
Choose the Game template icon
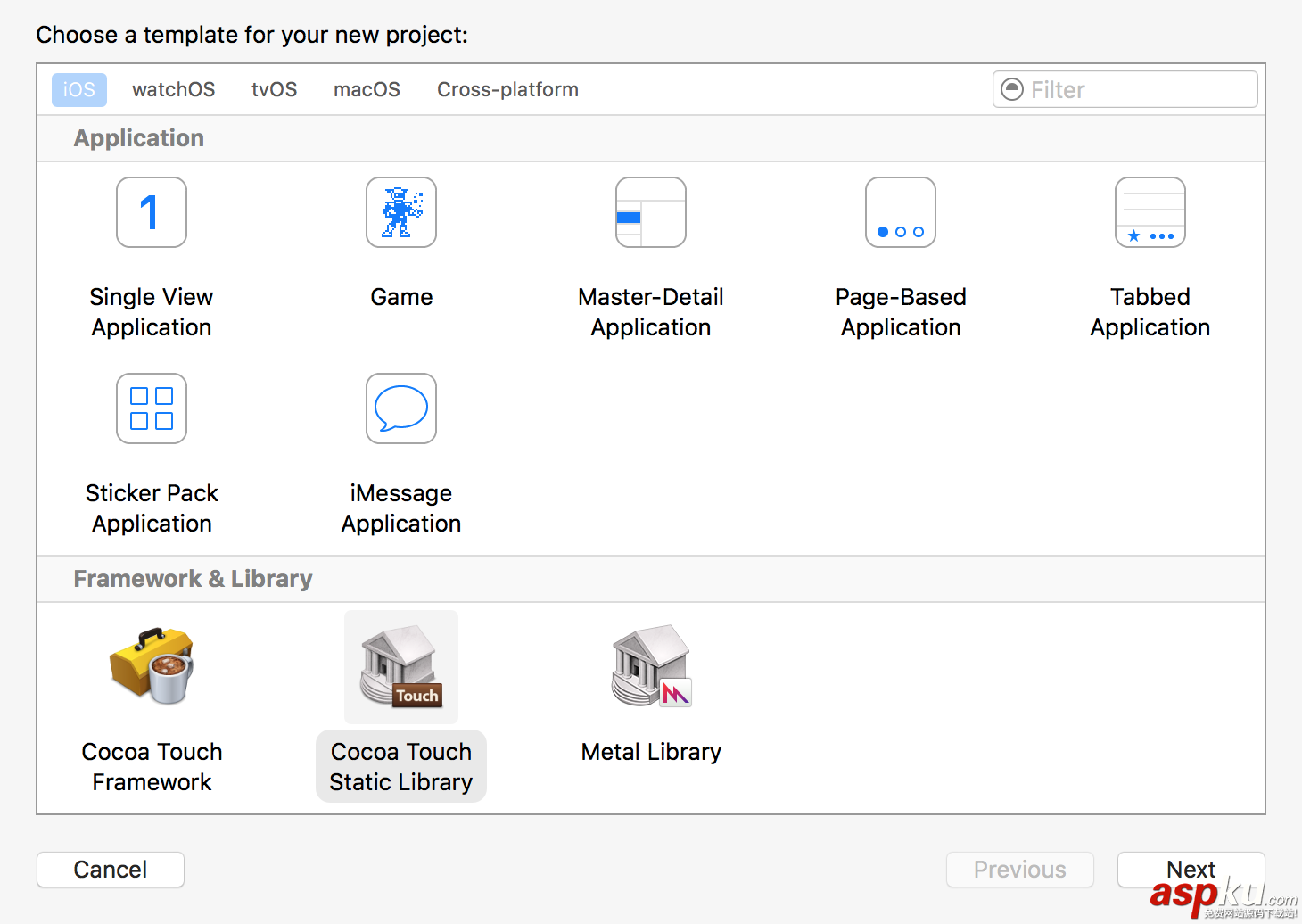click(401, 212)
